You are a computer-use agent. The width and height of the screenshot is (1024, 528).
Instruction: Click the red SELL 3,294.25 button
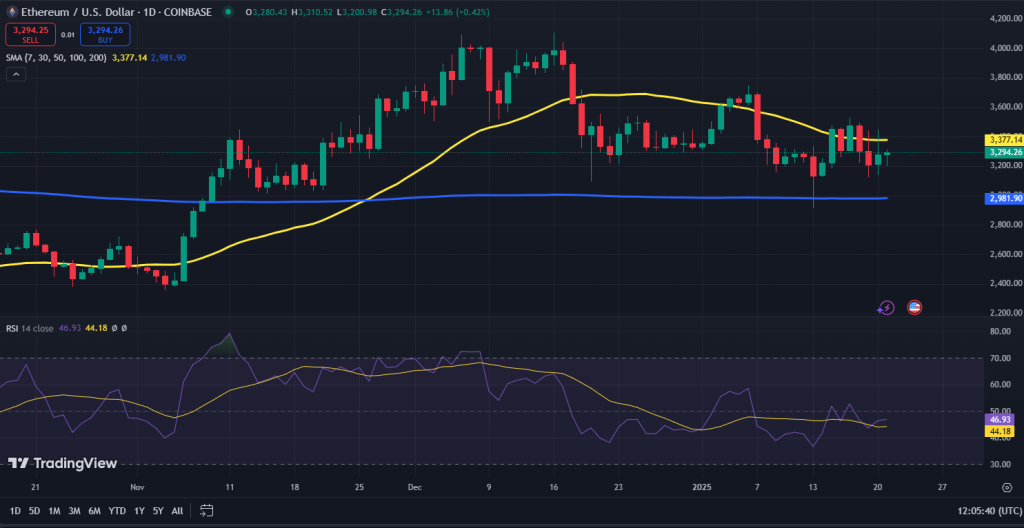tap(31, 35)
